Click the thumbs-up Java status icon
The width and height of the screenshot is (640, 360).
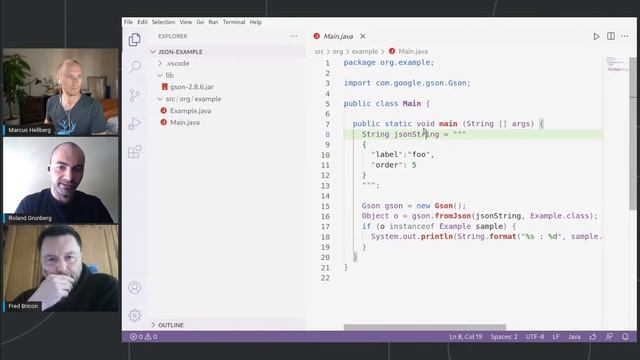[x=593, y=337]
